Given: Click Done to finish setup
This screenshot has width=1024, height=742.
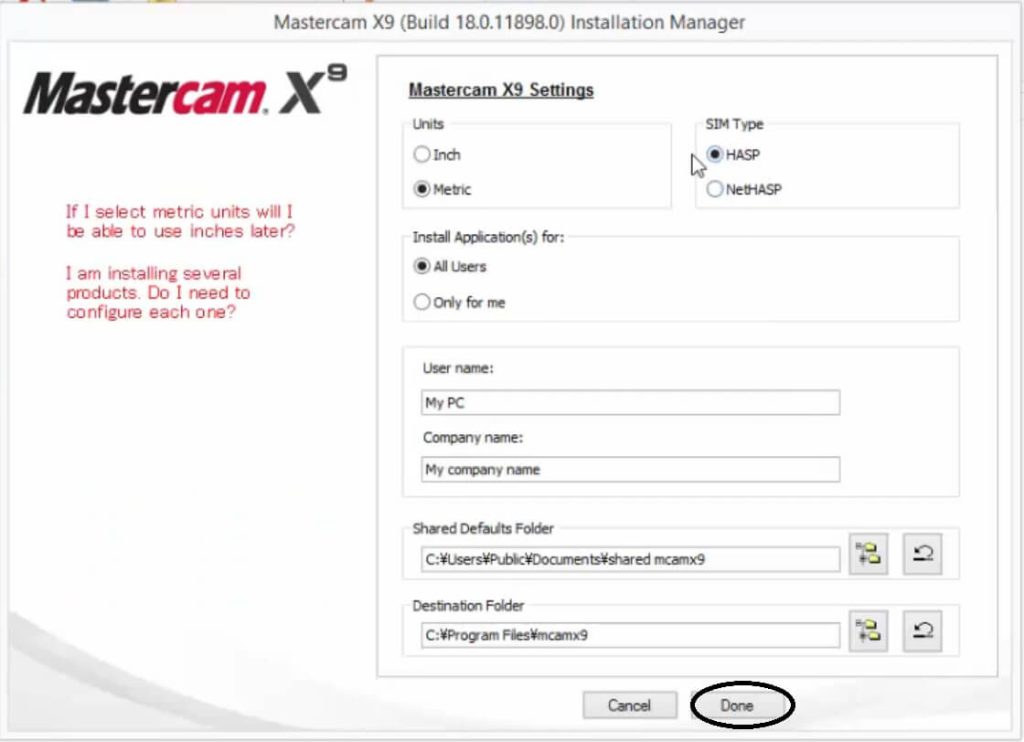Looking at the screenshot, I should (740, 705).
